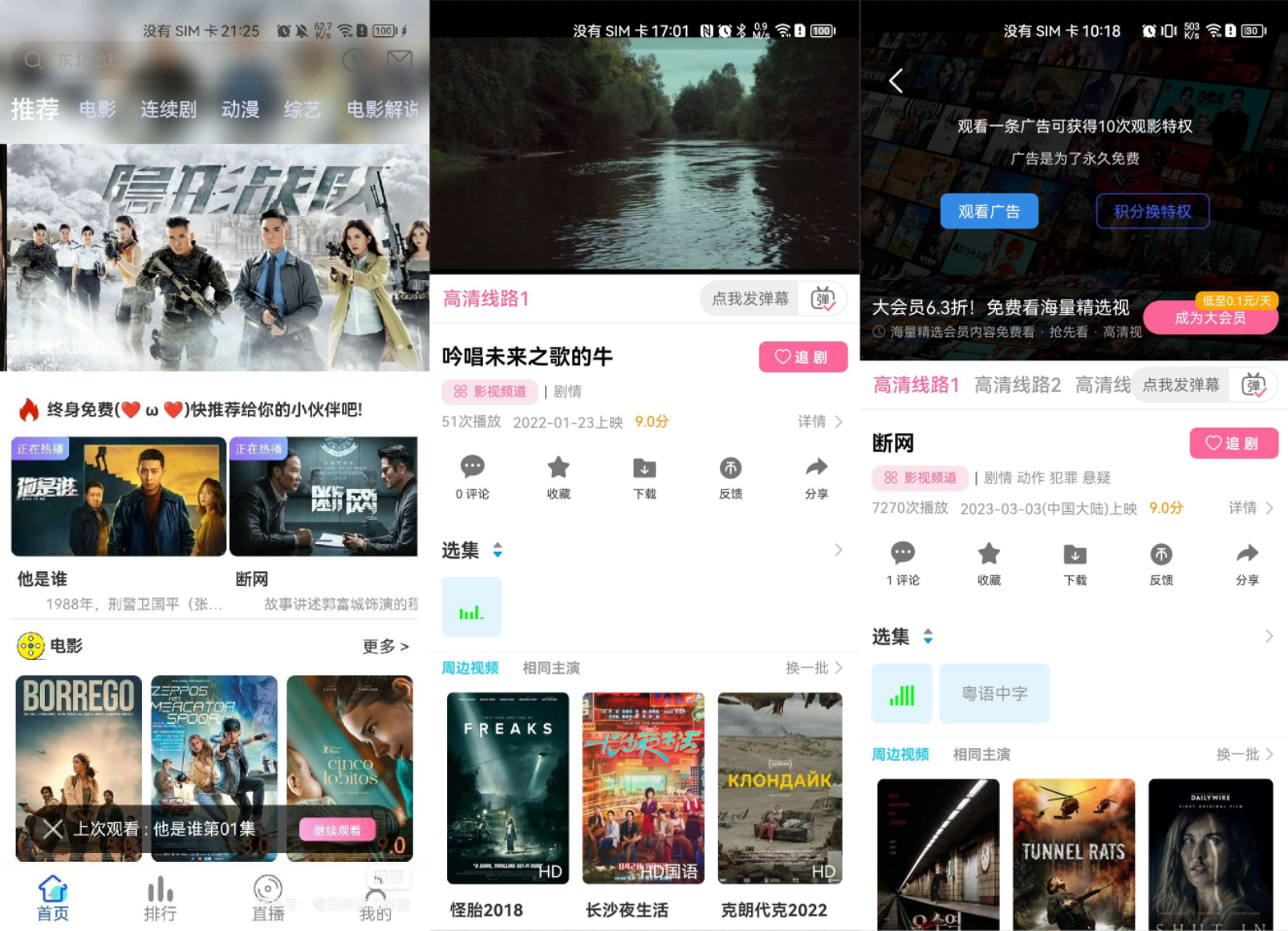The width and height of the screenshot is (1288, 931).
Task: Expand 详情 details of 吟唱未来之歌的牛
Action: pos(815,421)
